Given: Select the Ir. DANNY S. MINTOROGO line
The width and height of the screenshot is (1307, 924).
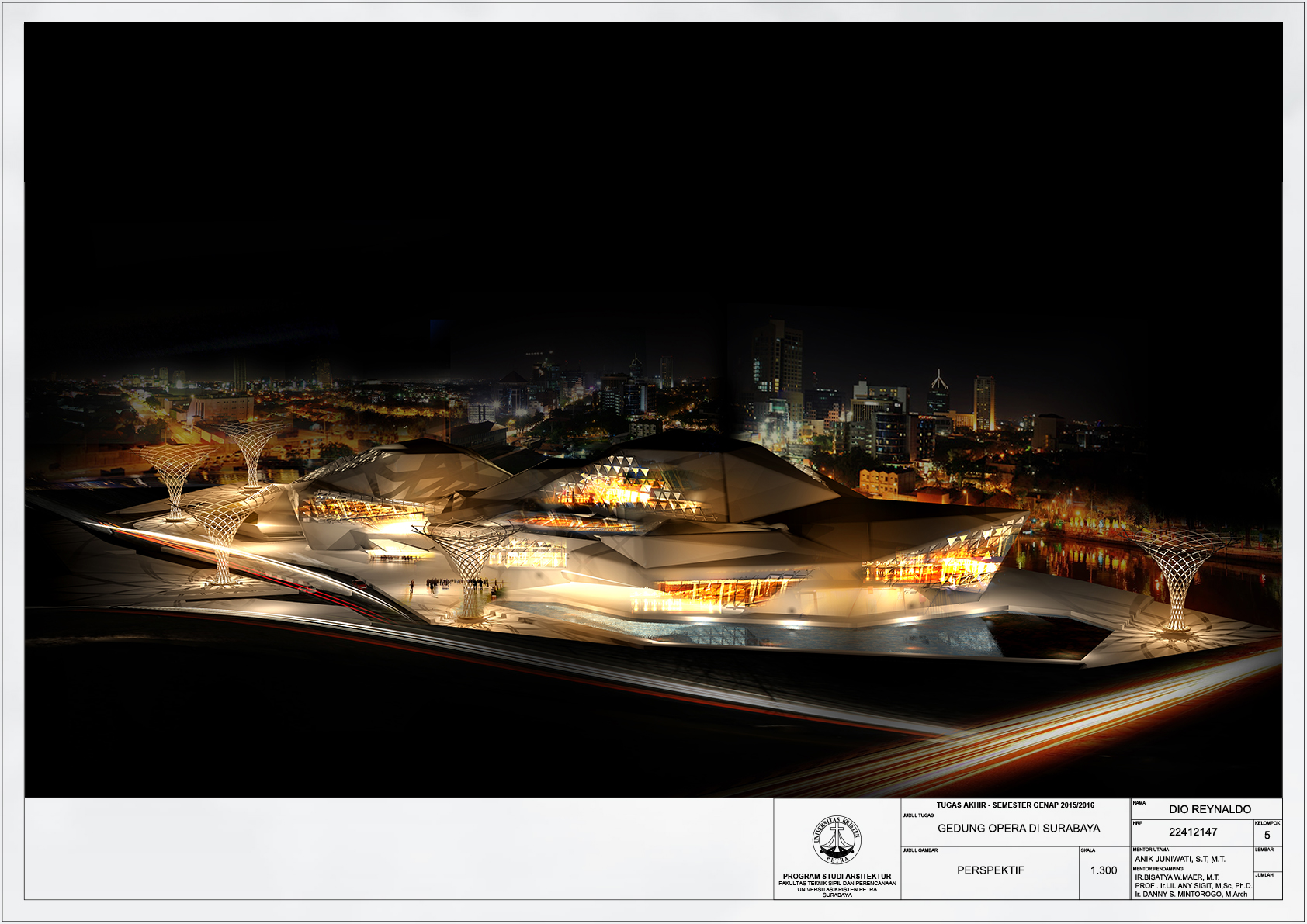Looking at the screenshot, I should (1191, 894).
